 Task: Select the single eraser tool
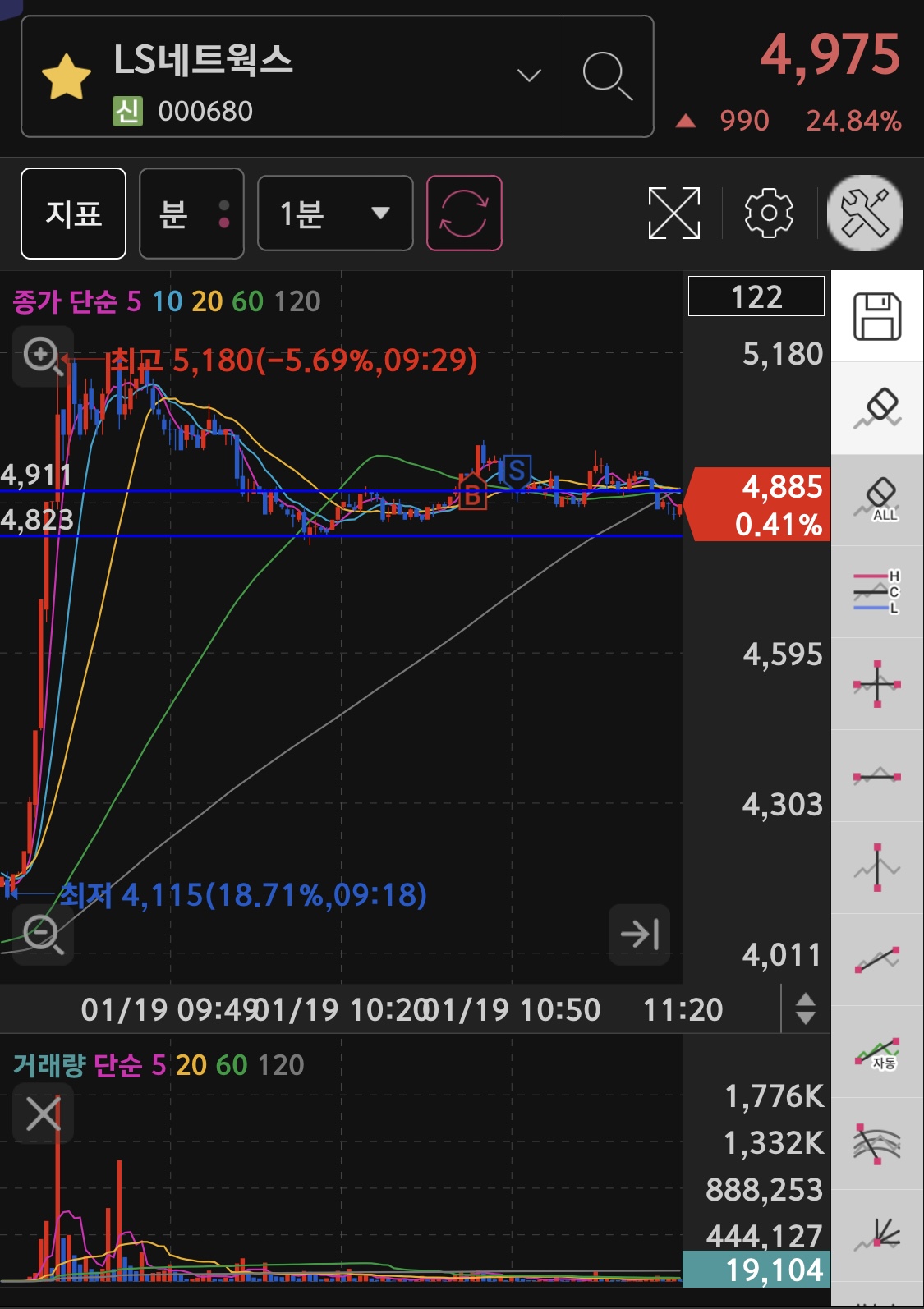coord(877,408)
